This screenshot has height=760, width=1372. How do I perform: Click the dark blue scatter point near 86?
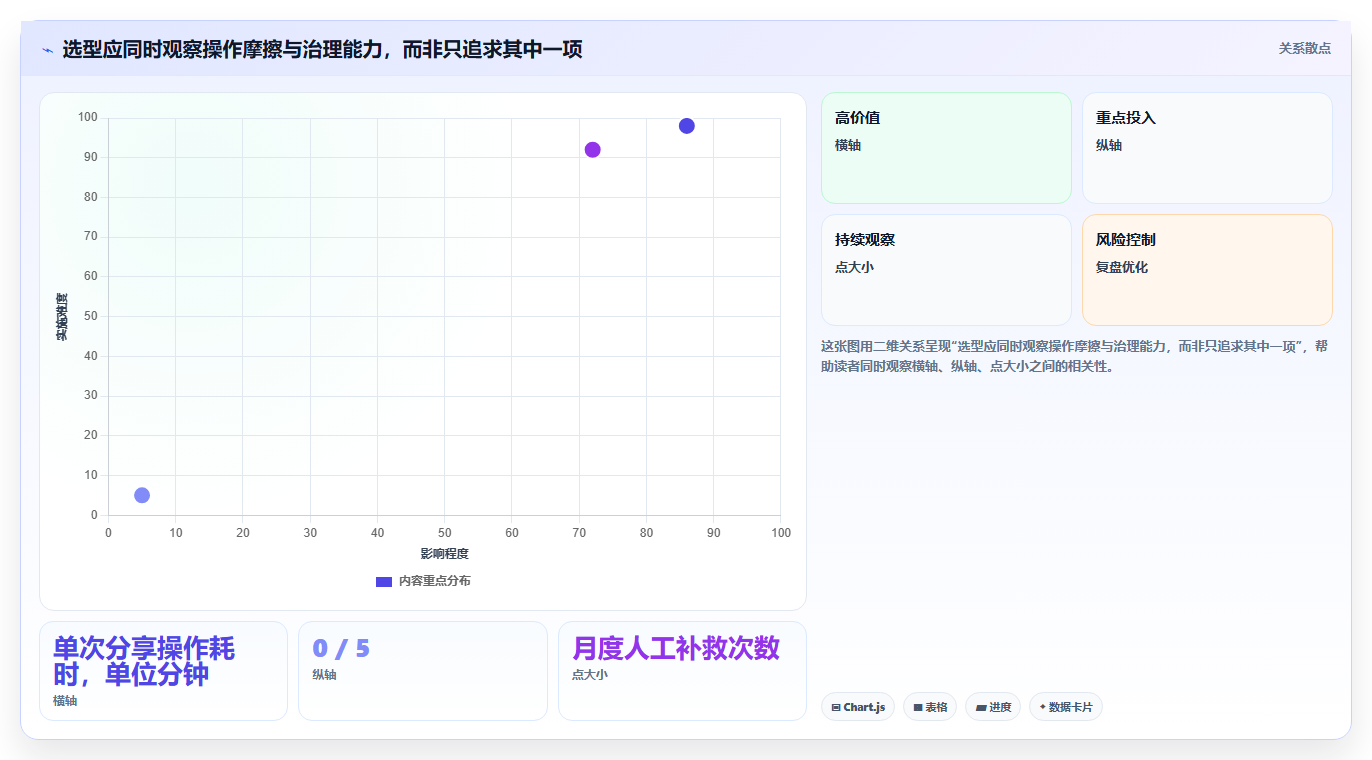point(686,126)
